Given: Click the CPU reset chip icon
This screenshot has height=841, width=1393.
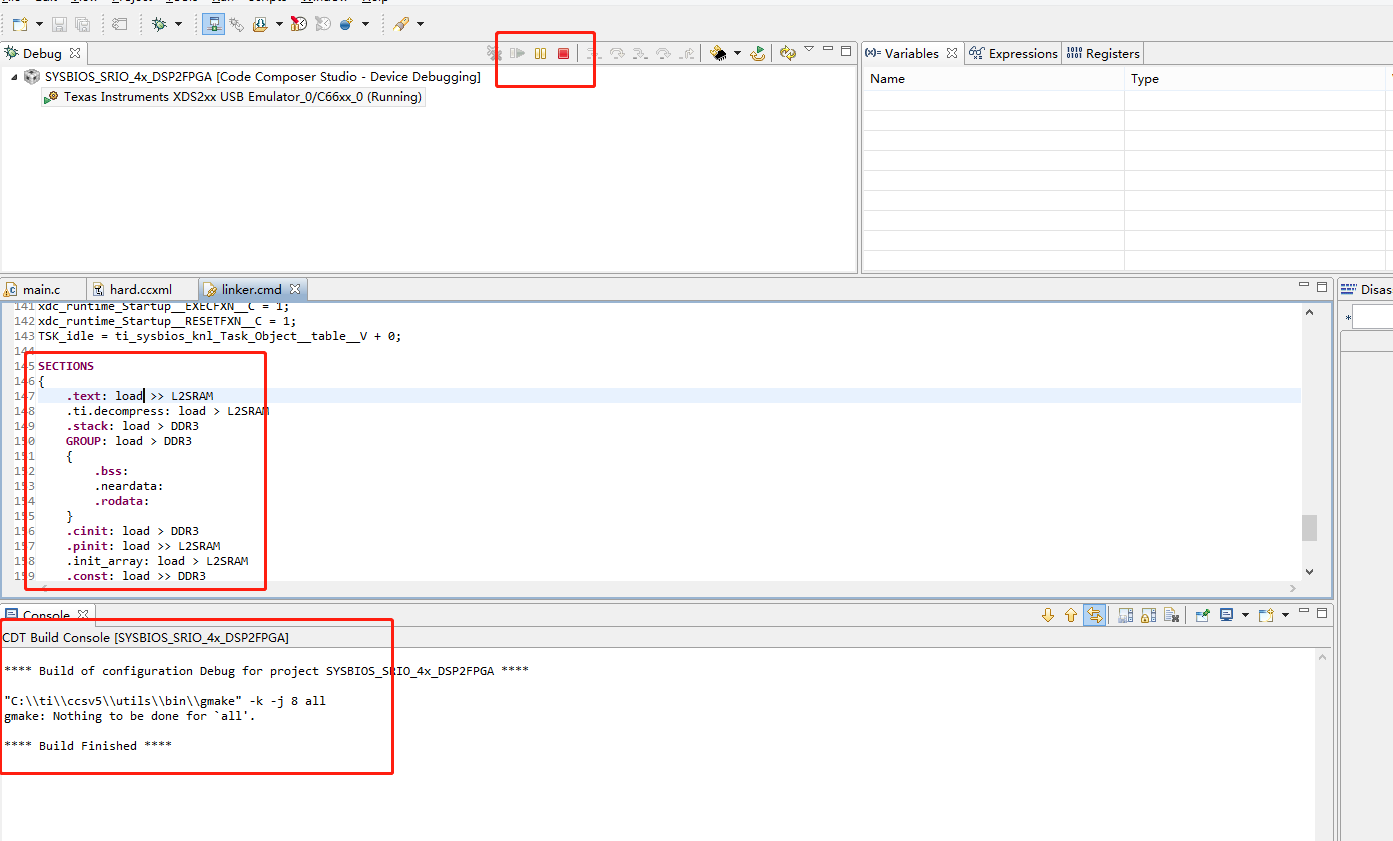Looking at the screenshot, I should click(x=718, y=53).
